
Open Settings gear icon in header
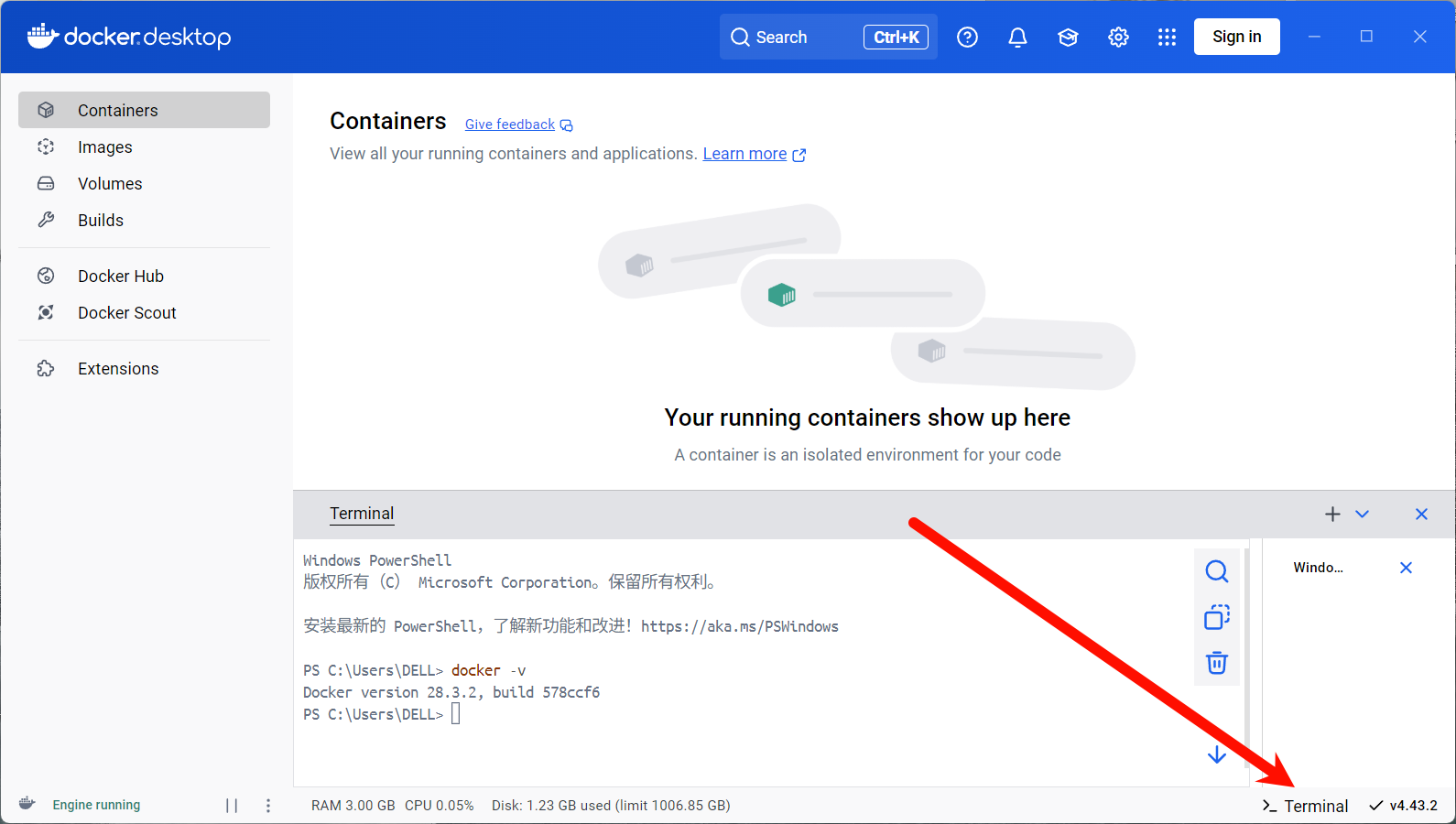coord(1118,37)
